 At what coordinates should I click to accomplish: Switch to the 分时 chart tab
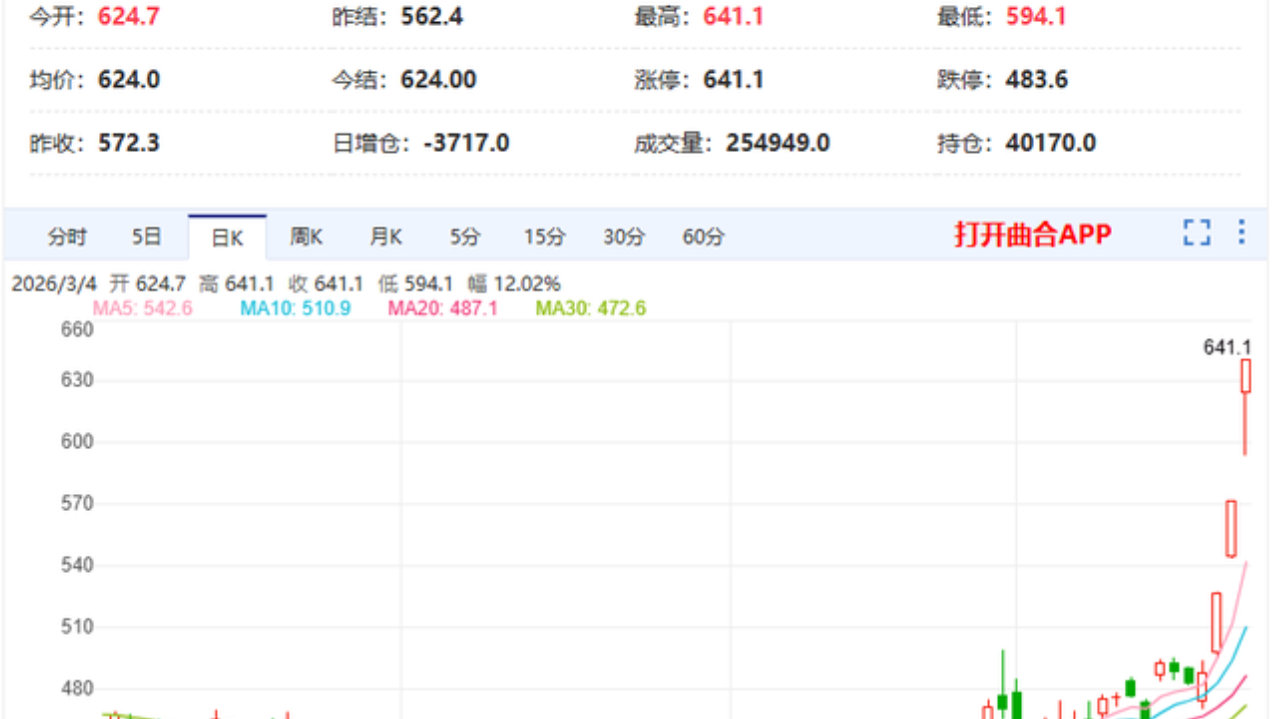(70, 236)
